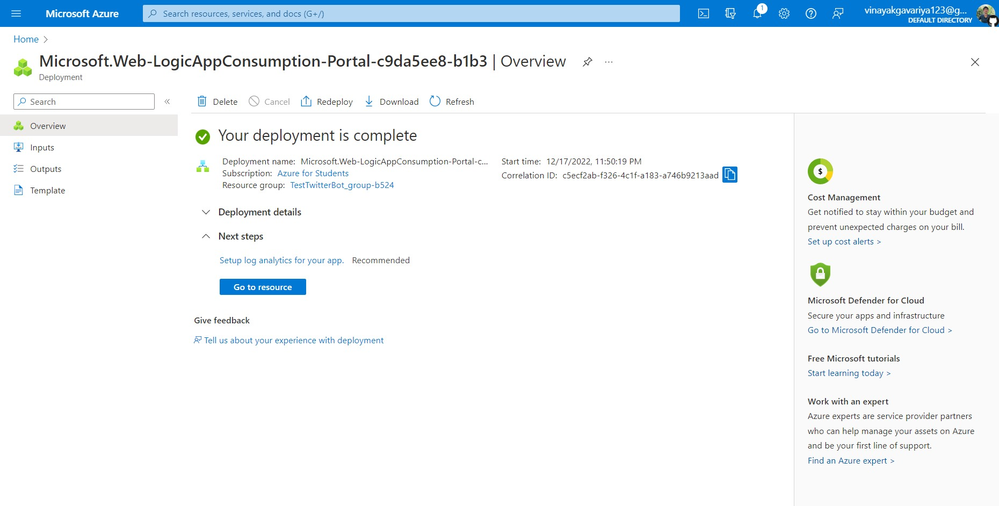Screen dimensions: 999x506
Task: Click the deployment cubes icon by title
Action: (x=23, y=68)
